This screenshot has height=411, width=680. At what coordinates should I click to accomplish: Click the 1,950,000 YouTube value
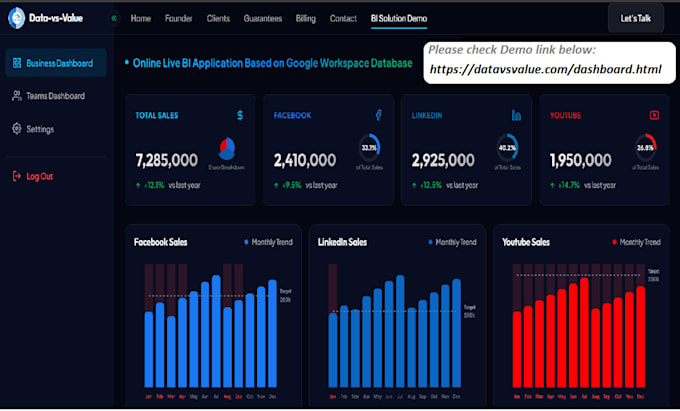point(580,160)
